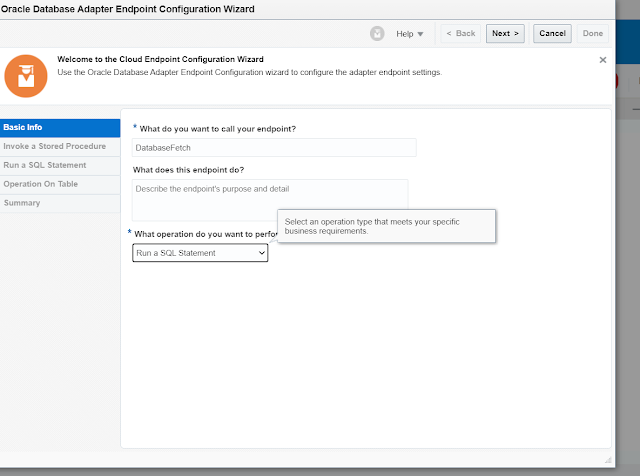The image size is (640, 476).
Task: Select the Basic Info step
Action: click(60, 127)
